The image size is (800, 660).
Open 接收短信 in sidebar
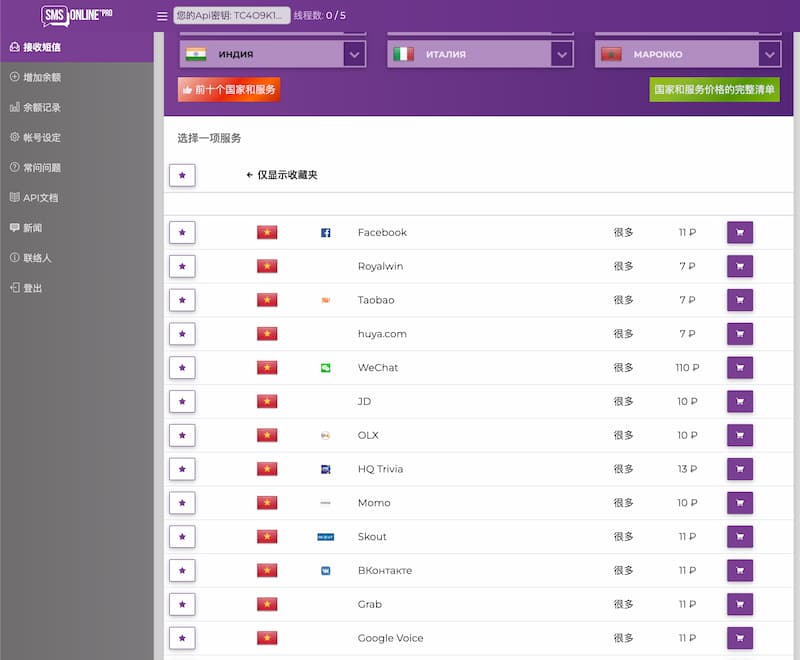77,47
